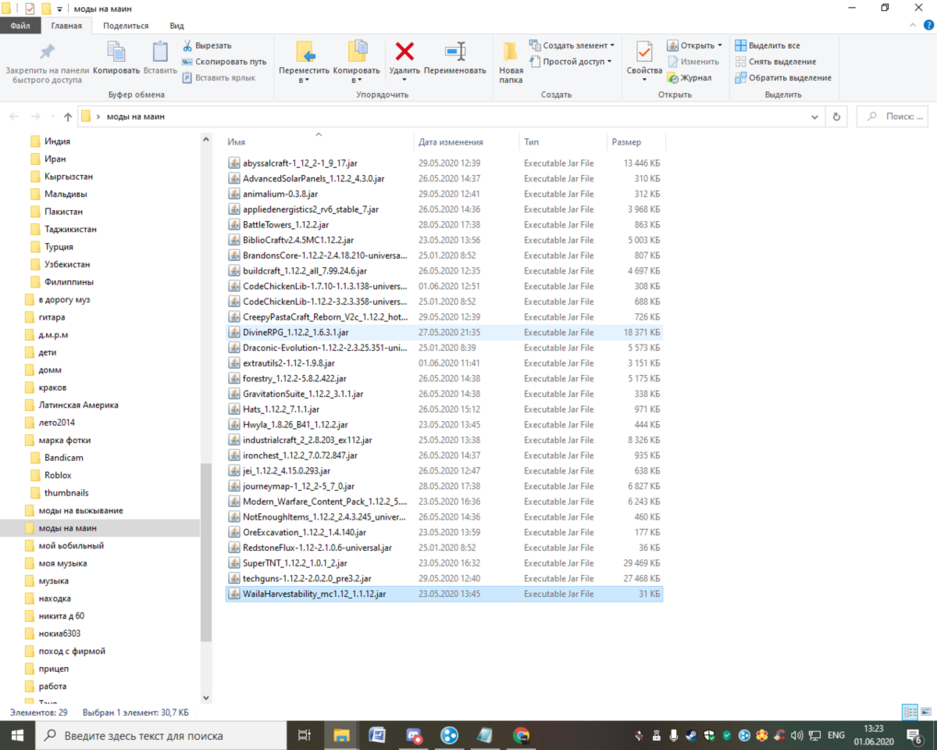
Task: Switch to details view layout icon
Action: pos(910,712)
